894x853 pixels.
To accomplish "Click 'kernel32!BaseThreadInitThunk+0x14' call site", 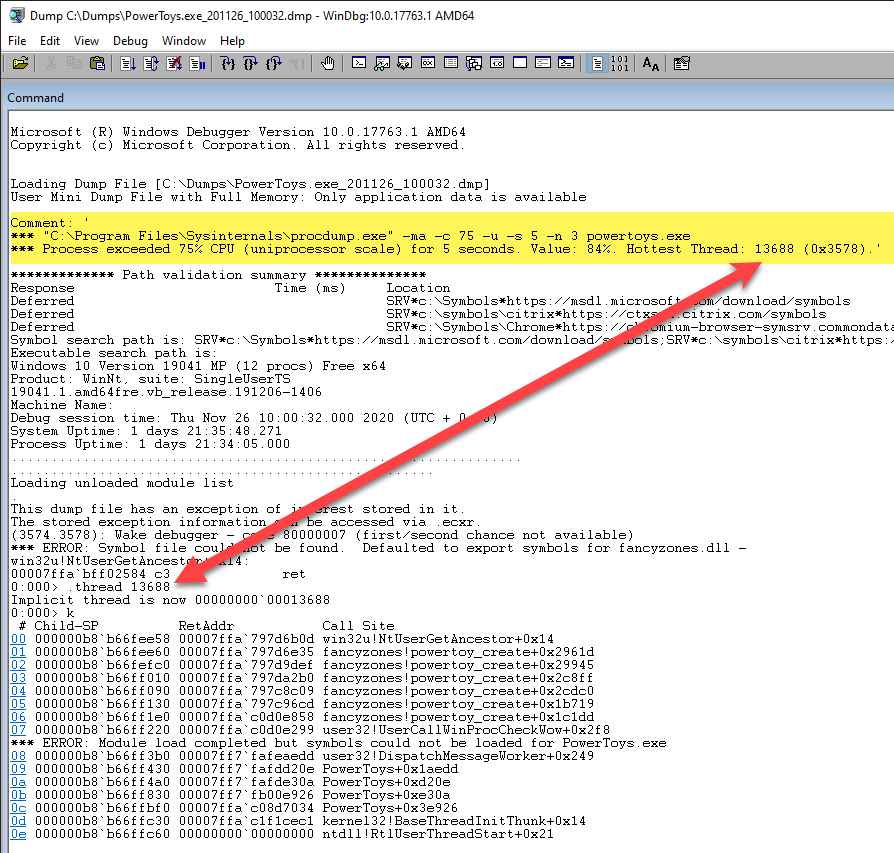I will tap(454, 821).
